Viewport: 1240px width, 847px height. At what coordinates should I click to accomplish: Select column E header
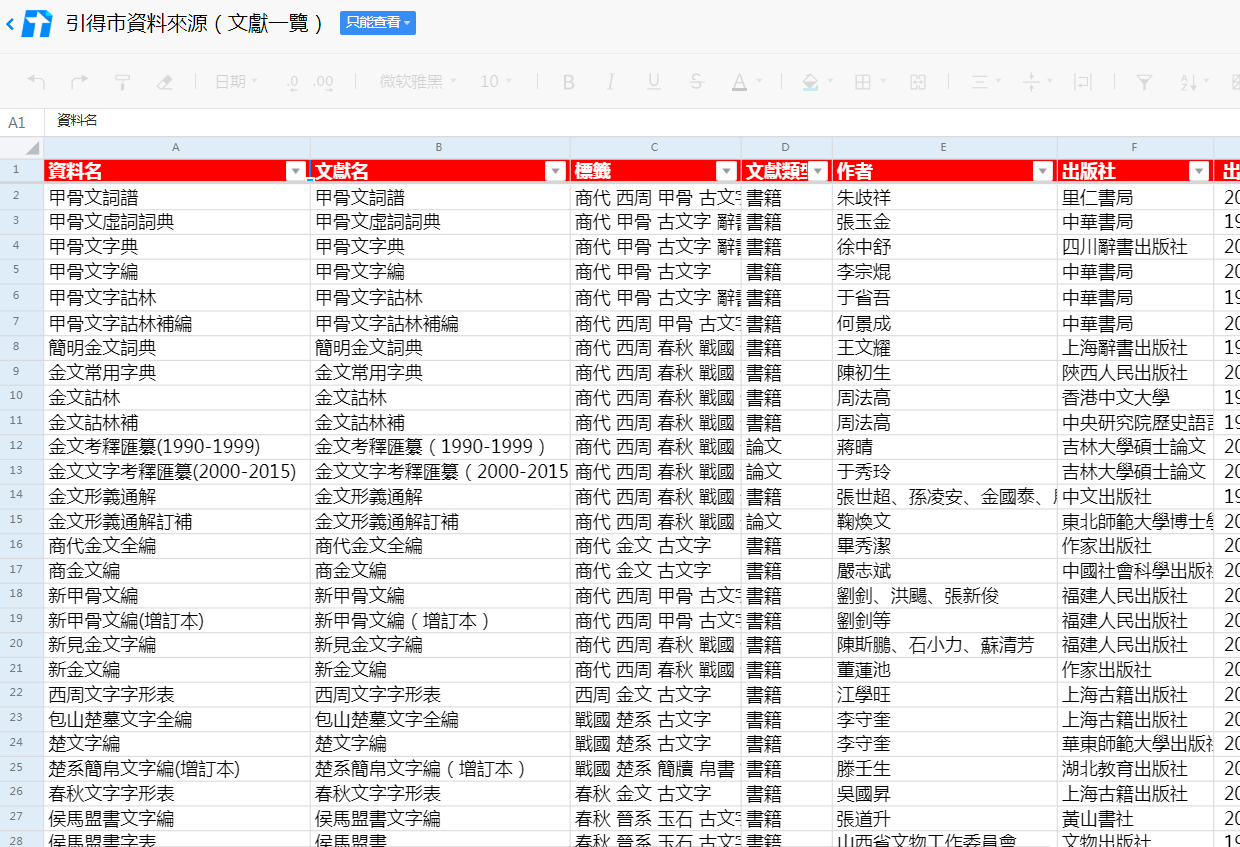pyautogui.click(x=944, y=147)
